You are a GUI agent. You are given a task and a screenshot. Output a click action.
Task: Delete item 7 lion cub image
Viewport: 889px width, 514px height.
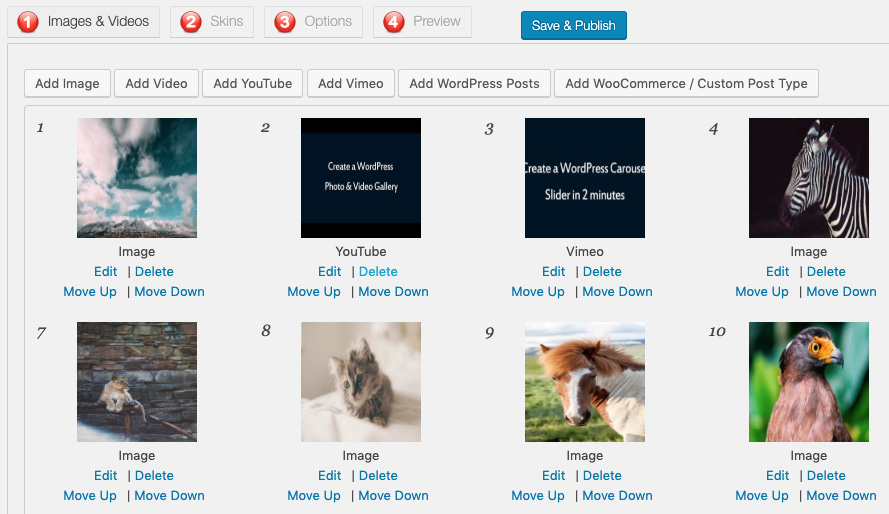[154, 475]
